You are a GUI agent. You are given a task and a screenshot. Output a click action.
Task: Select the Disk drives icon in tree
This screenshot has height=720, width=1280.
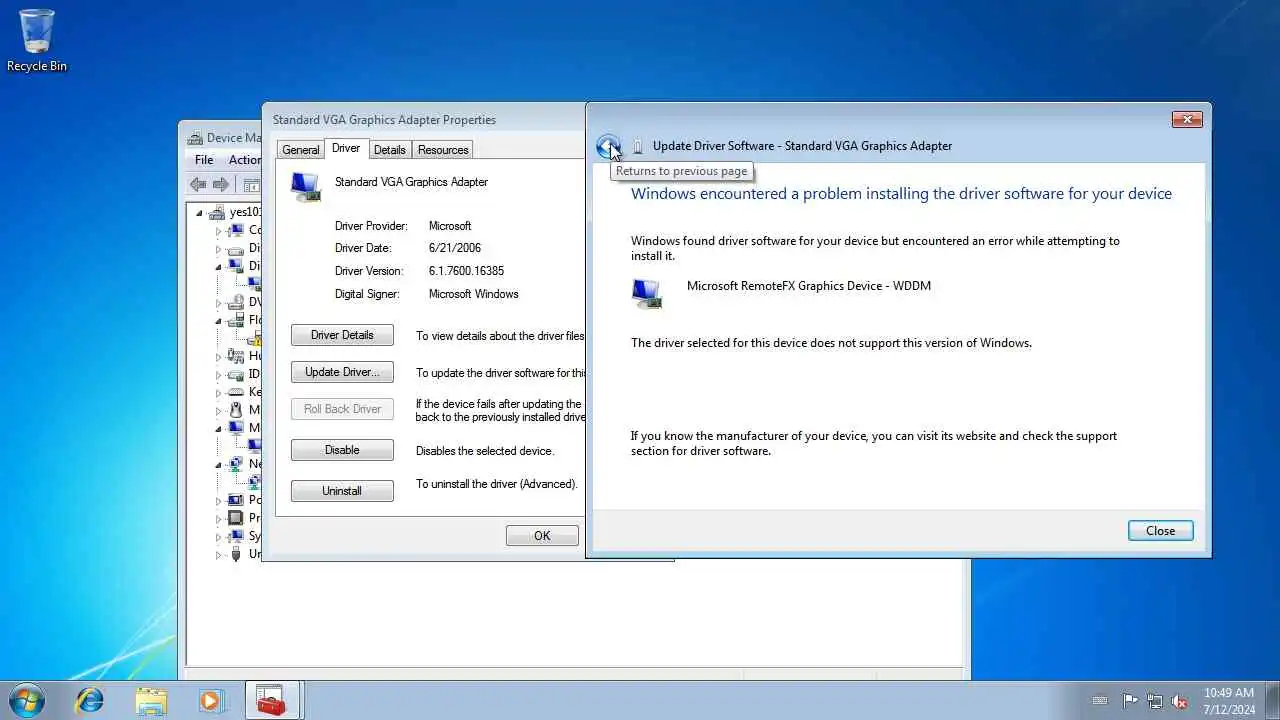[x=235, y=248]
